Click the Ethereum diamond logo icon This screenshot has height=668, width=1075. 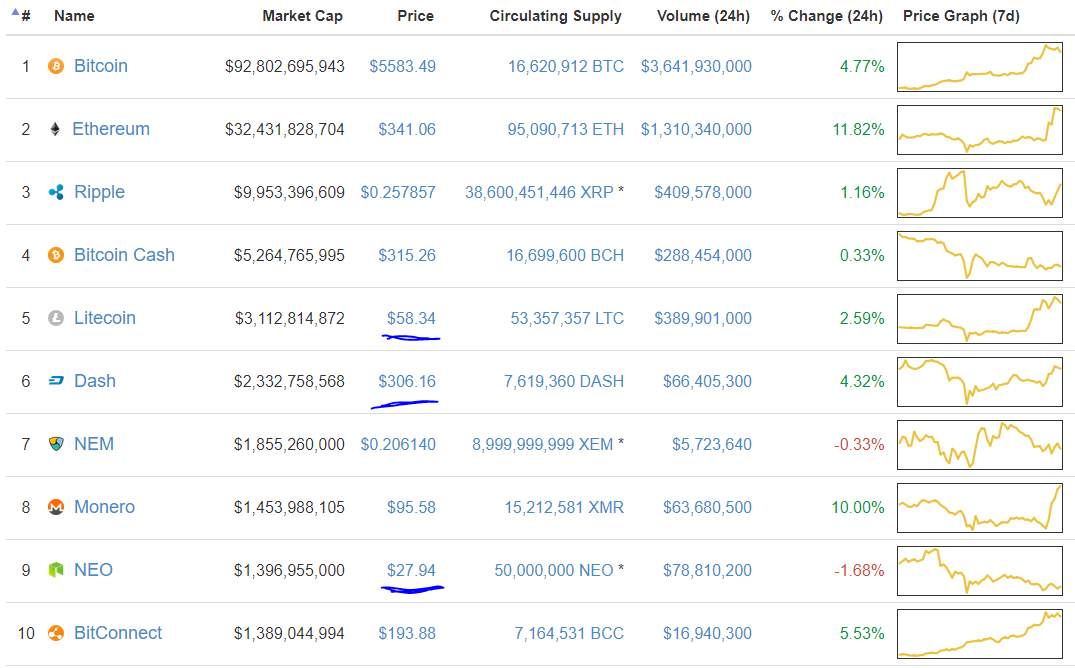click(x=55, y=129)
